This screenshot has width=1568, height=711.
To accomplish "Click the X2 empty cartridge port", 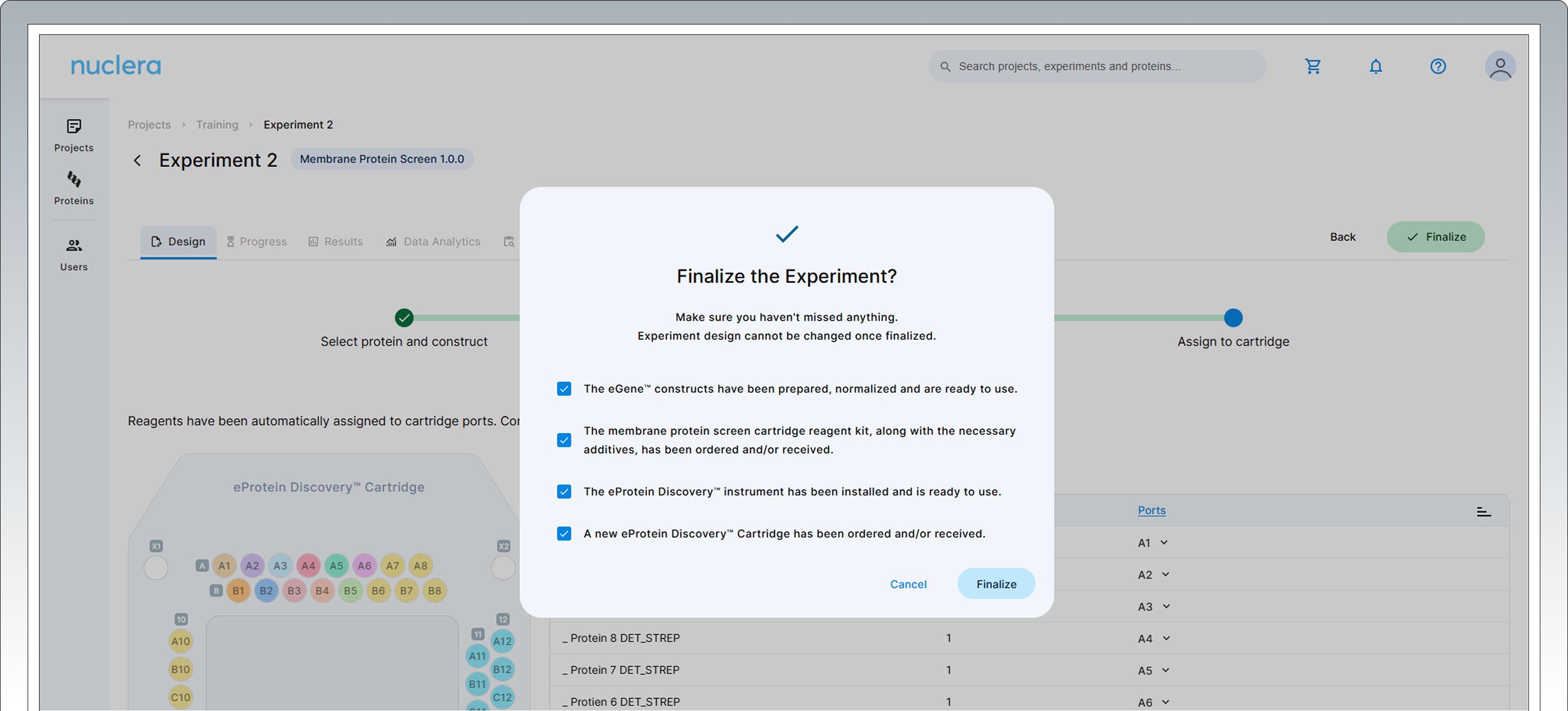I will coord(503,568).
